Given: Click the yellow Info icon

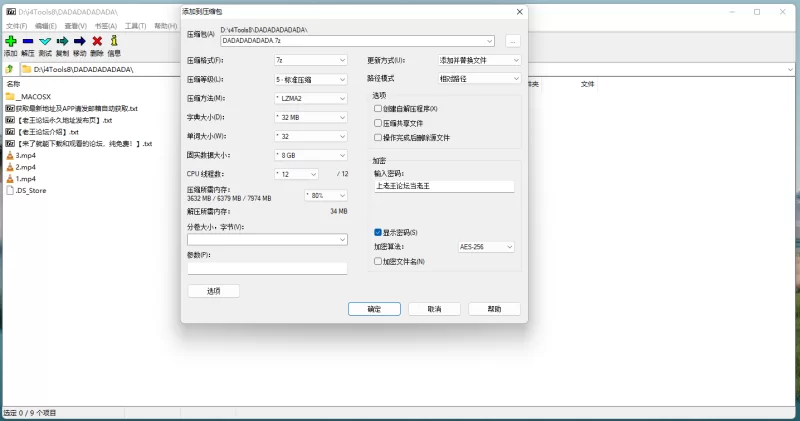Looking at the screenshot, I should 114,41.
